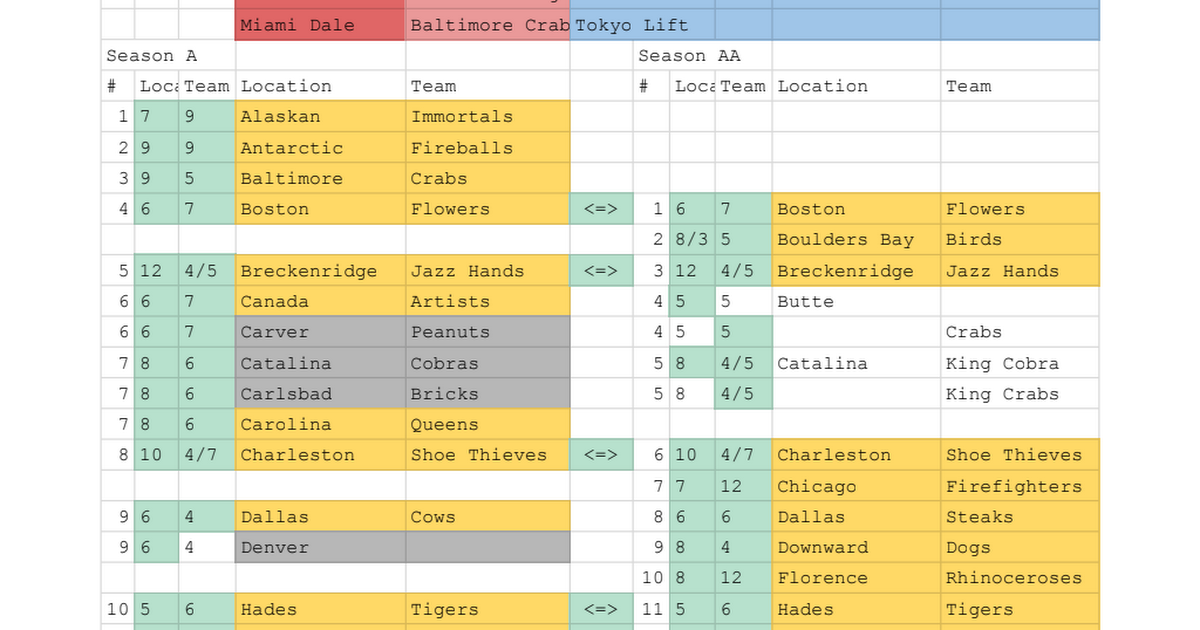Click the Downward location cell
The image size is (1200, 630).
click(x=855, y=547)
